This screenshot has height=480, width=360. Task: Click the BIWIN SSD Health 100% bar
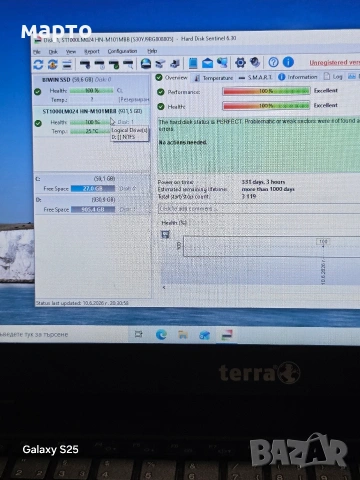(x=92, y=91)
